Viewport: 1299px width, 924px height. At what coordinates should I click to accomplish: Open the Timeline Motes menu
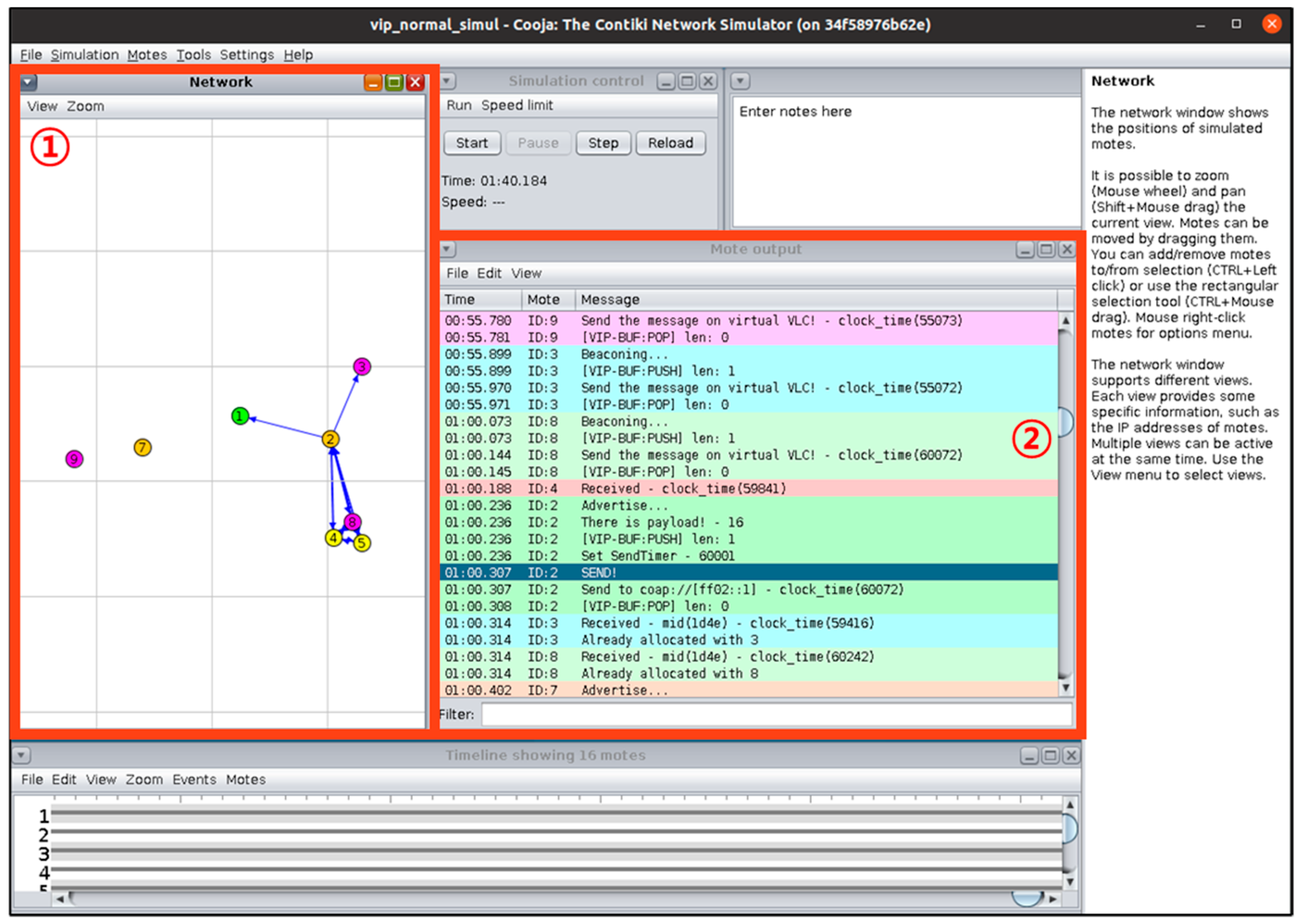(246, 779)
